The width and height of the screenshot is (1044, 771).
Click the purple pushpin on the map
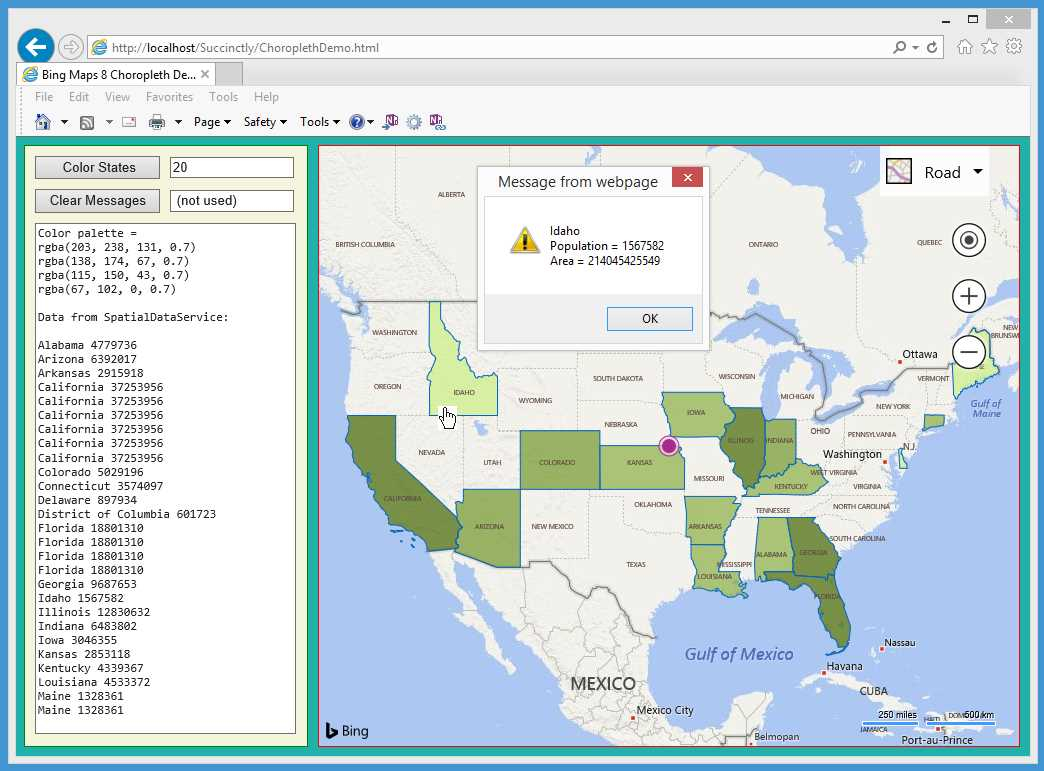pos(669,445)
